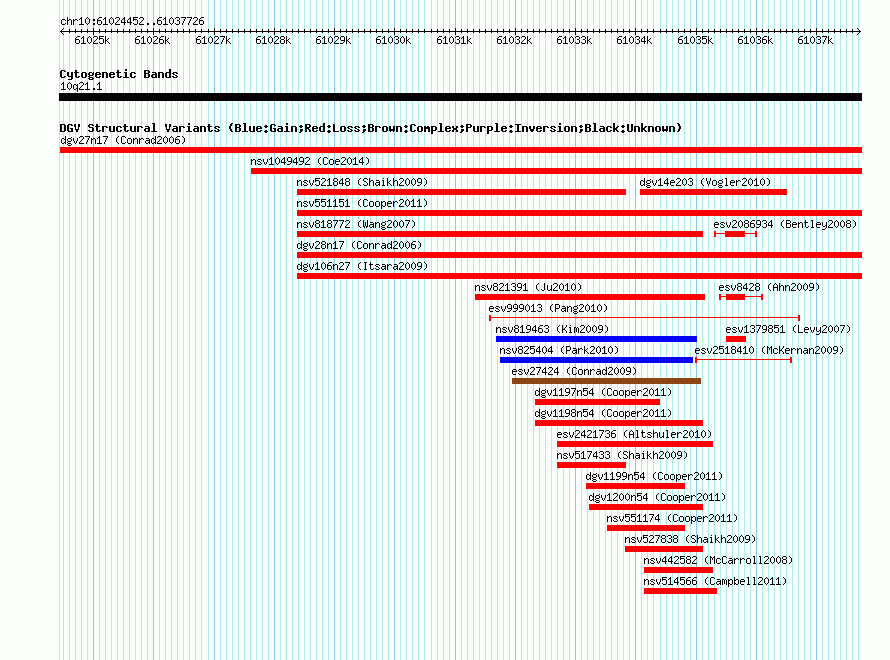Click dgv106n27 (Itsara2009) label
The width and height of the screenshot is (890, 660).
362,266
